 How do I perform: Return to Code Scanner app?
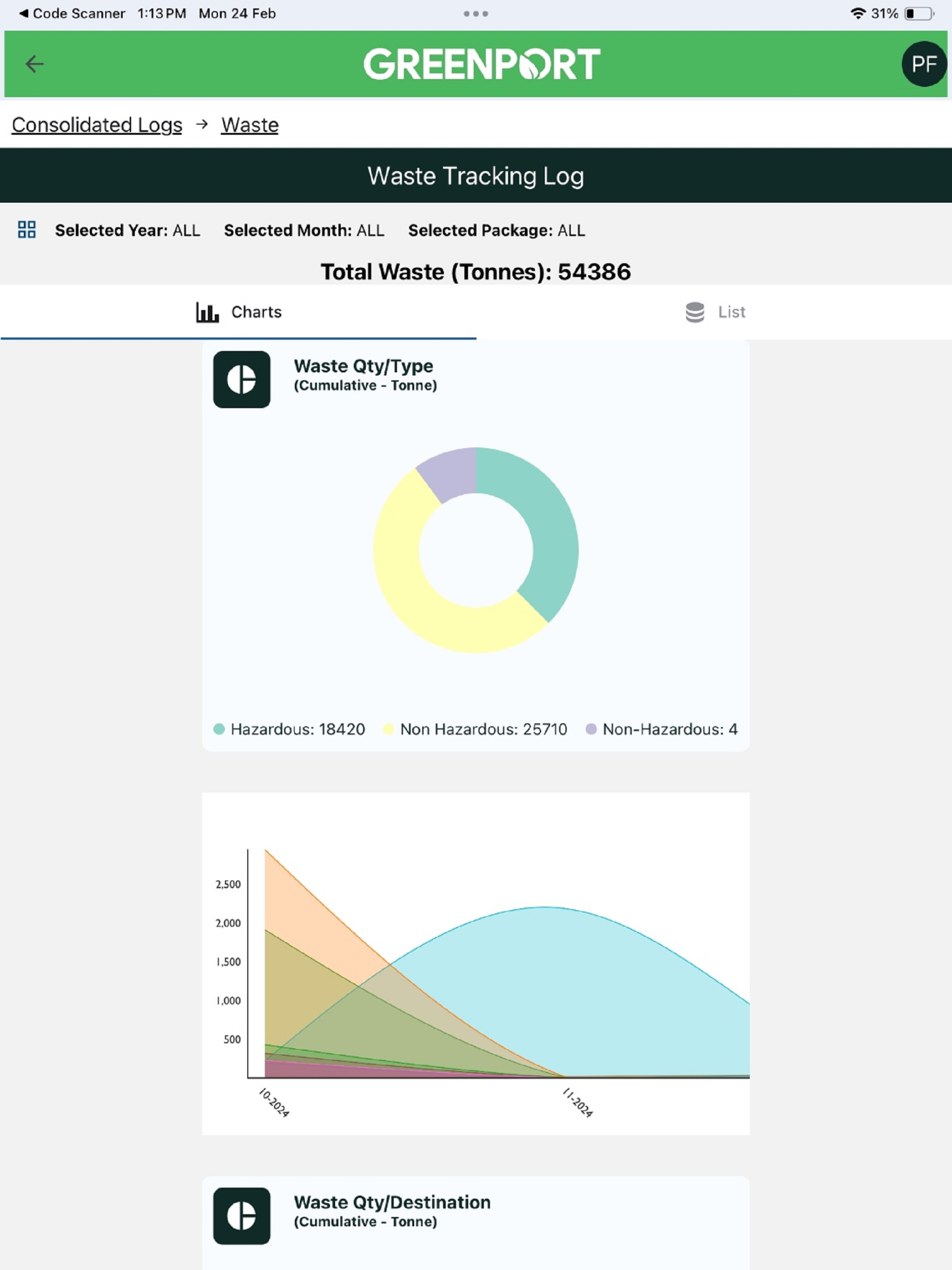tap(73, 13)
